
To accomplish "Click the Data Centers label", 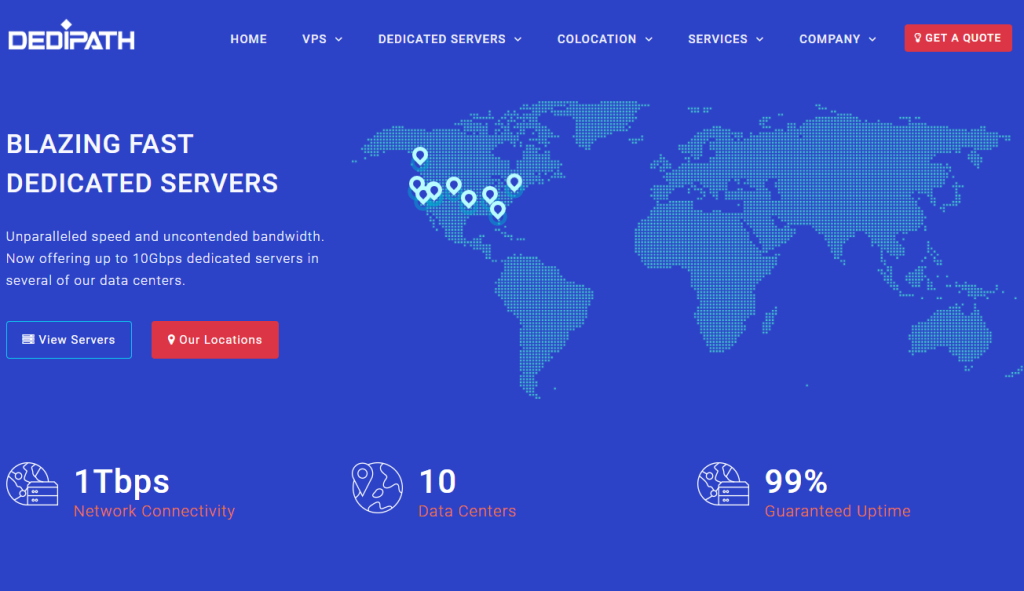I will pyautogui.click(x=467, y=511).
